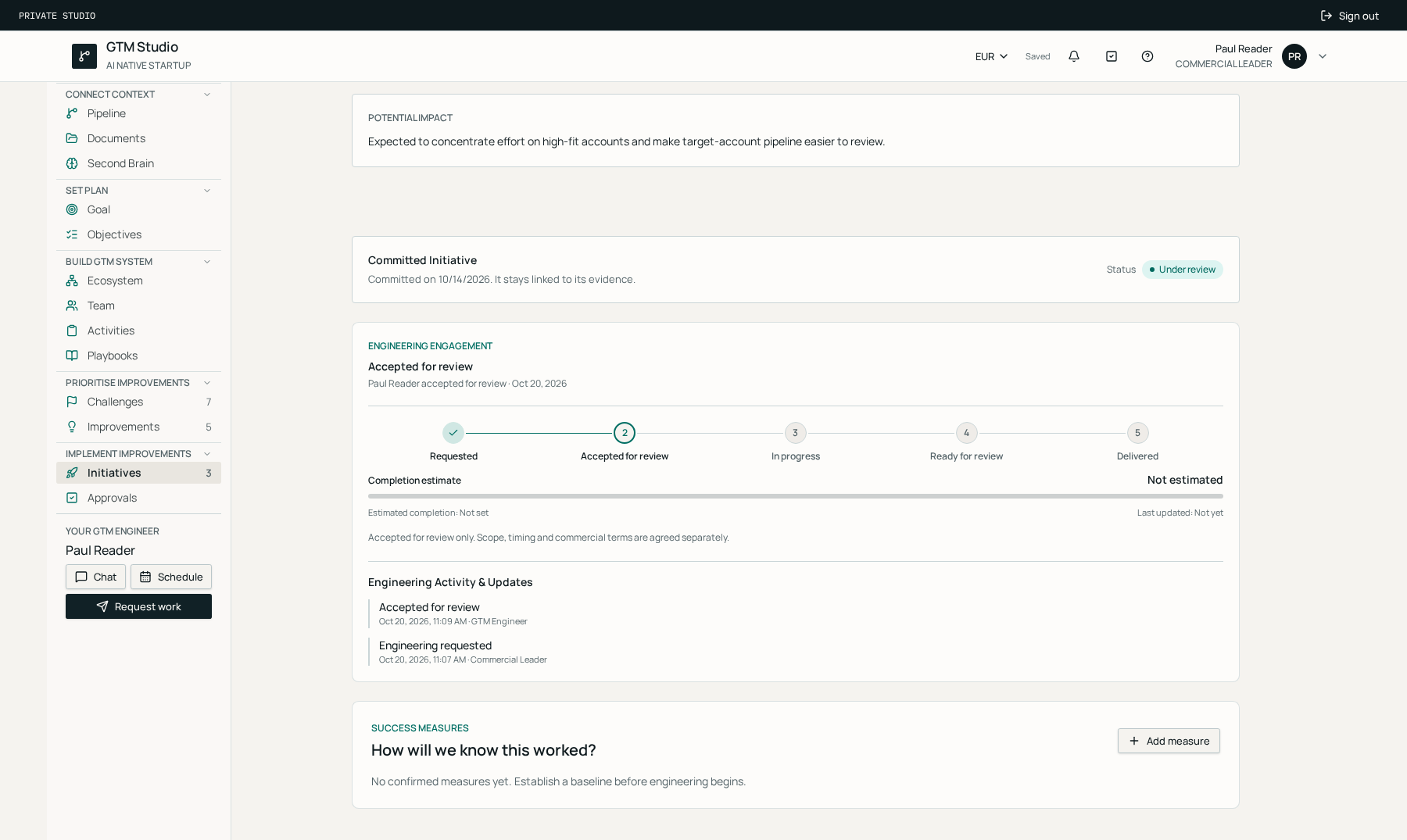Click the Requested step checkmark circle
Screen dimensions: 1407x840
[x=453, y=433]
